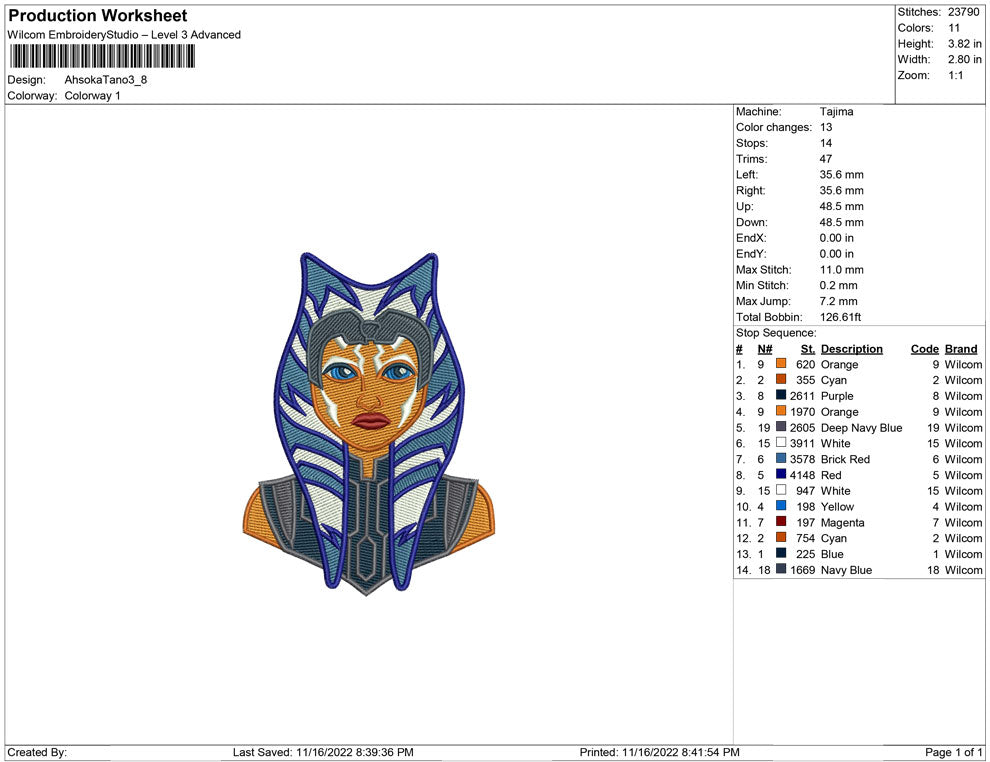
Task: Select the Brick Red description text
Action: tap(845, 459)
